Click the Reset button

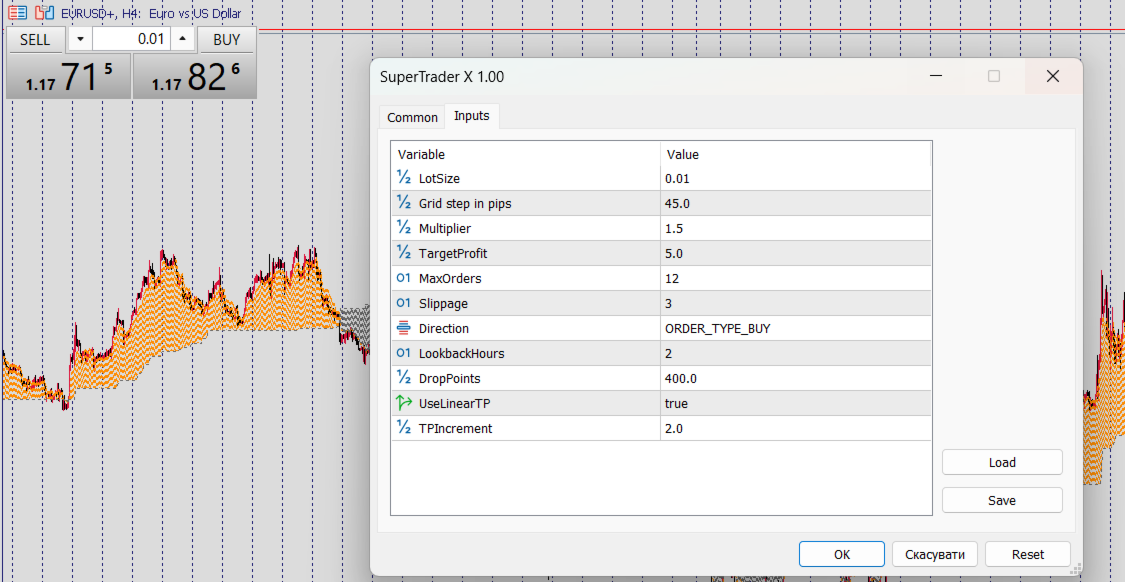click(x=1027, y=554)
